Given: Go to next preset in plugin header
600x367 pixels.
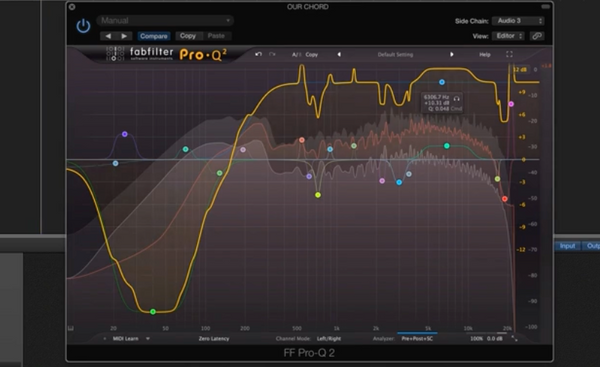Looking at the screenshot, I should point(124,36).
